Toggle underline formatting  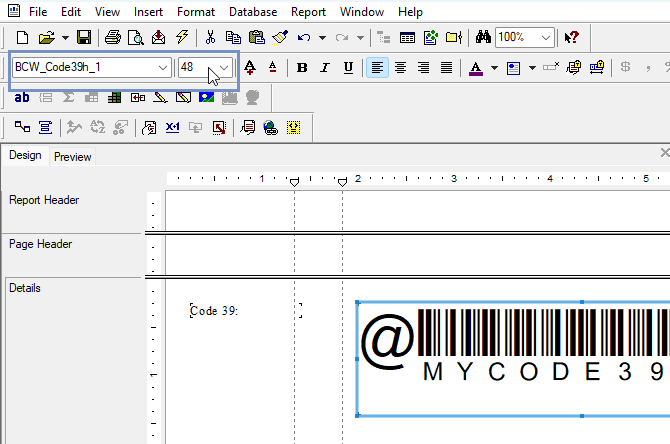tap(348, 68)
